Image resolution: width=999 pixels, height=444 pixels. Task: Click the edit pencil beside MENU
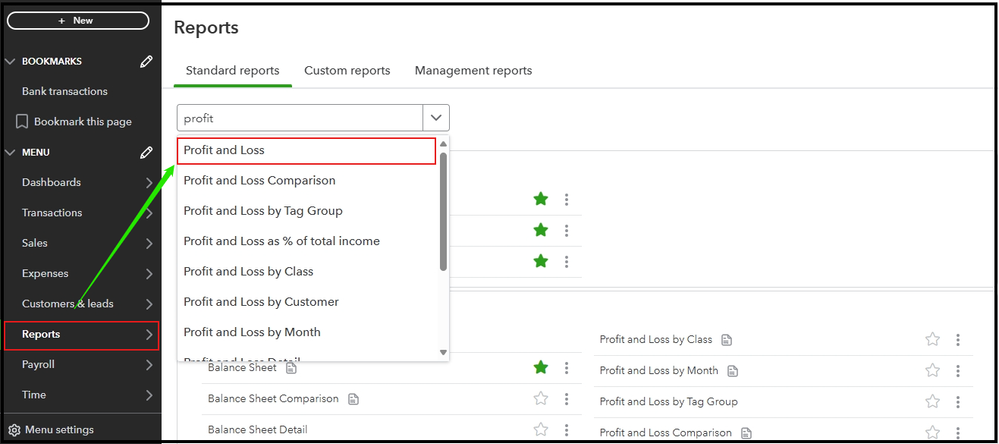[x=147, y=152]
